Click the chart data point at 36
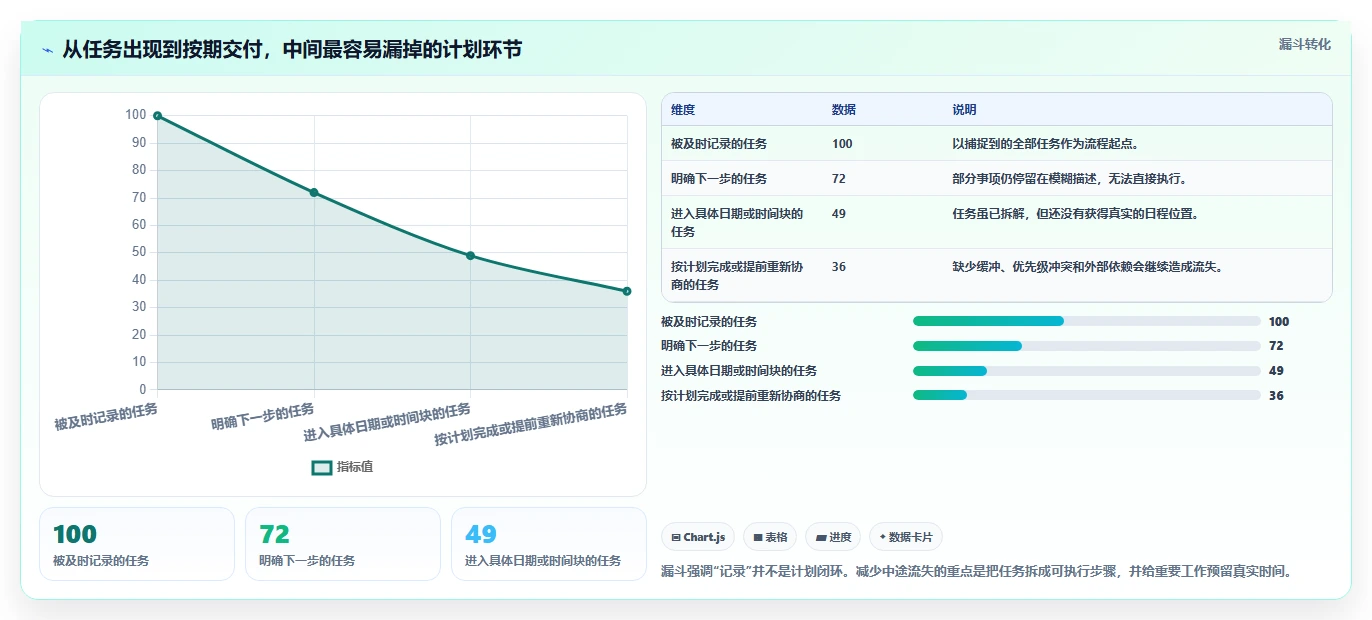The height and width of the screenshot is (620, 1372). click(x=627, y=291)
